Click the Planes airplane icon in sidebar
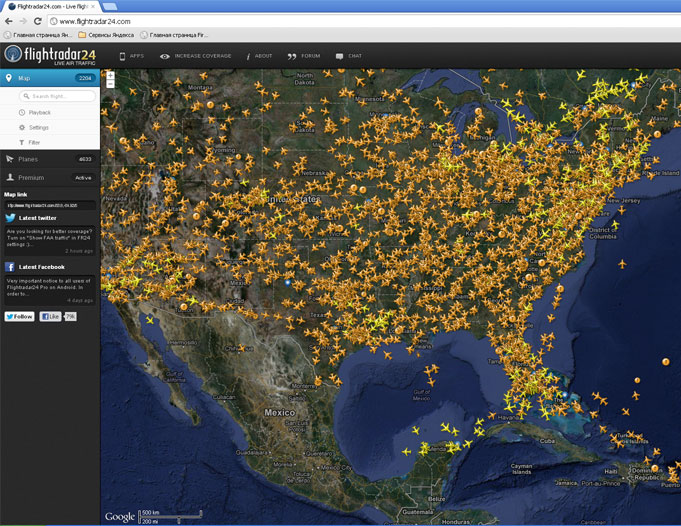Screen dimensions: 681x526 10,159
